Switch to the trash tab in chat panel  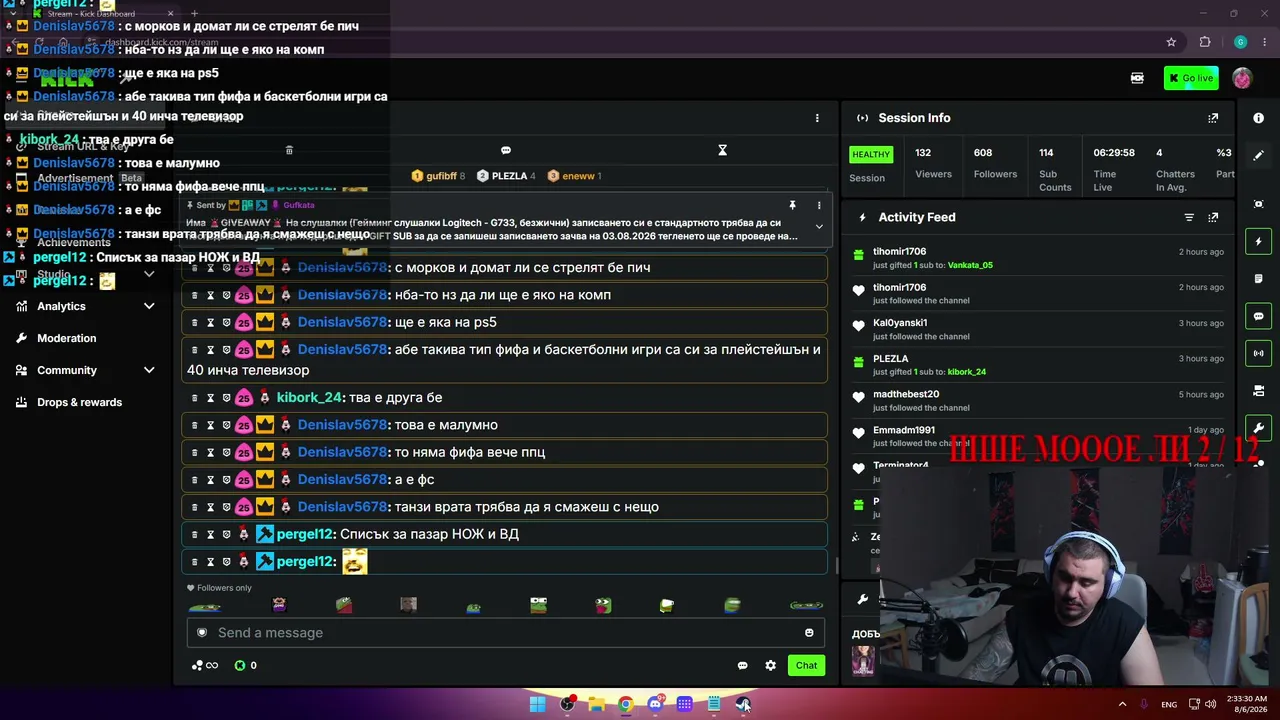click(289, 150)
